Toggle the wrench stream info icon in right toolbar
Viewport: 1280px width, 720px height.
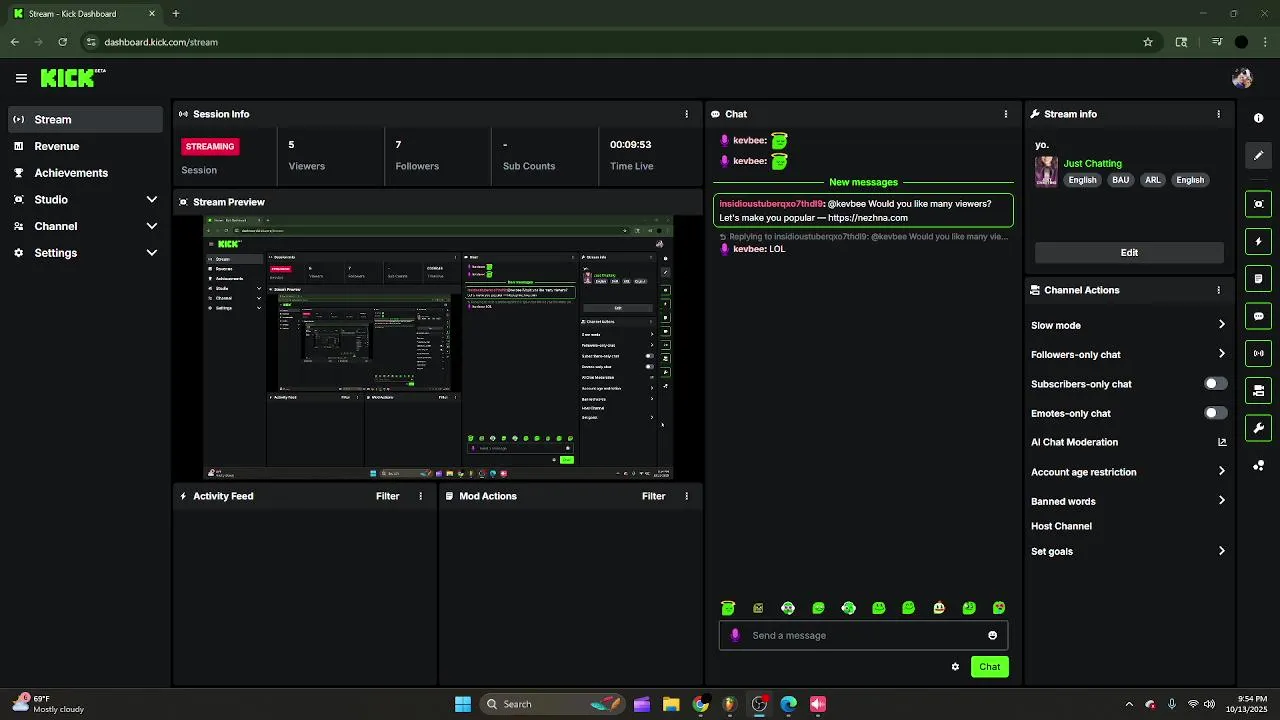pyautogui.click(x=1258, y=428)
